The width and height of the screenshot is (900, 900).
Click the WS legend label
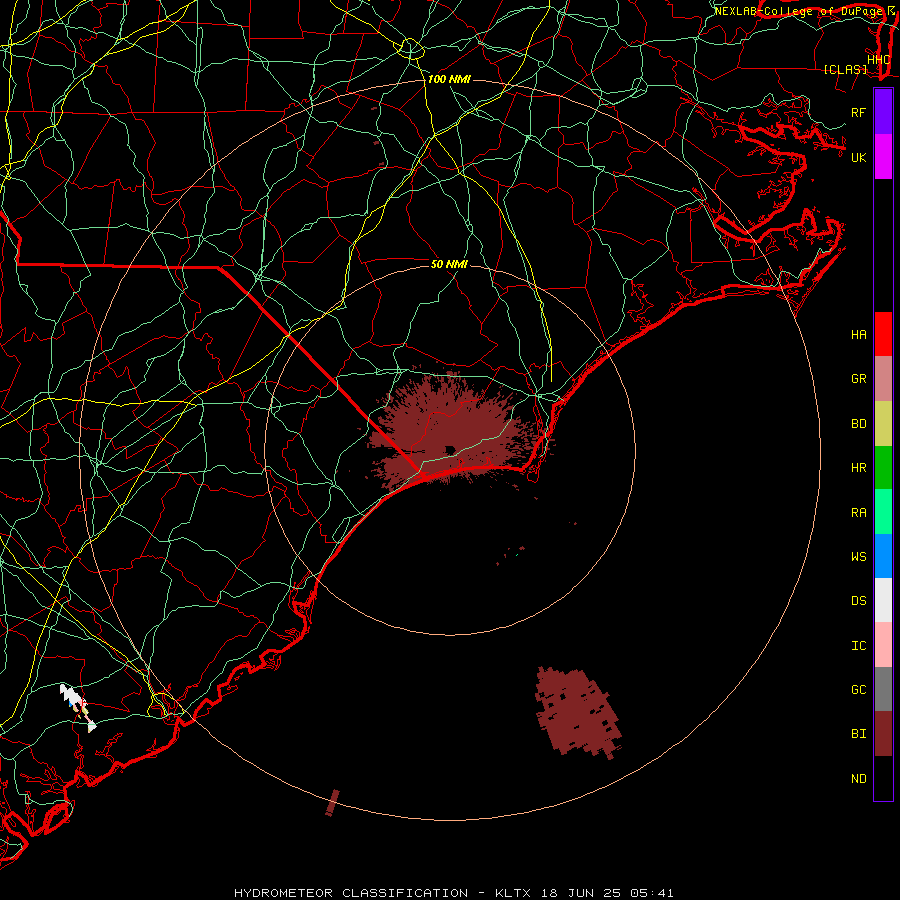(x=858, y=557)
